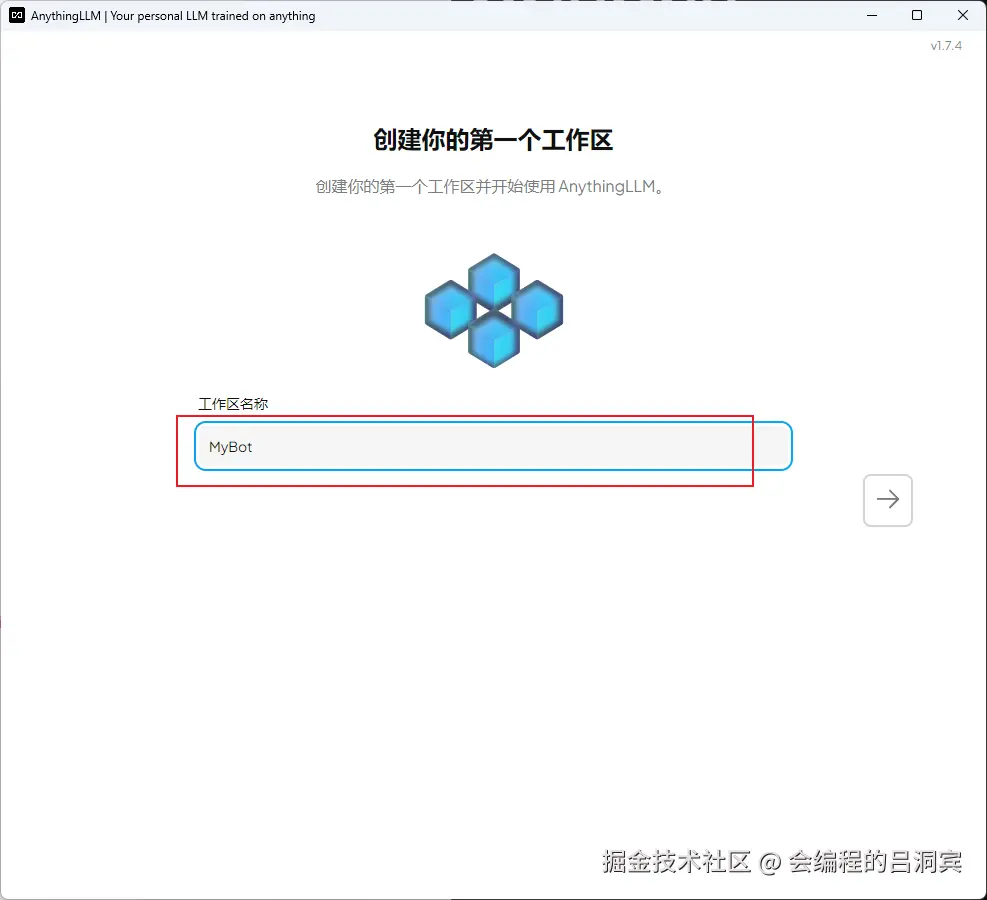Click the workspace name field containing MyBot

click(x=493, y=446)
